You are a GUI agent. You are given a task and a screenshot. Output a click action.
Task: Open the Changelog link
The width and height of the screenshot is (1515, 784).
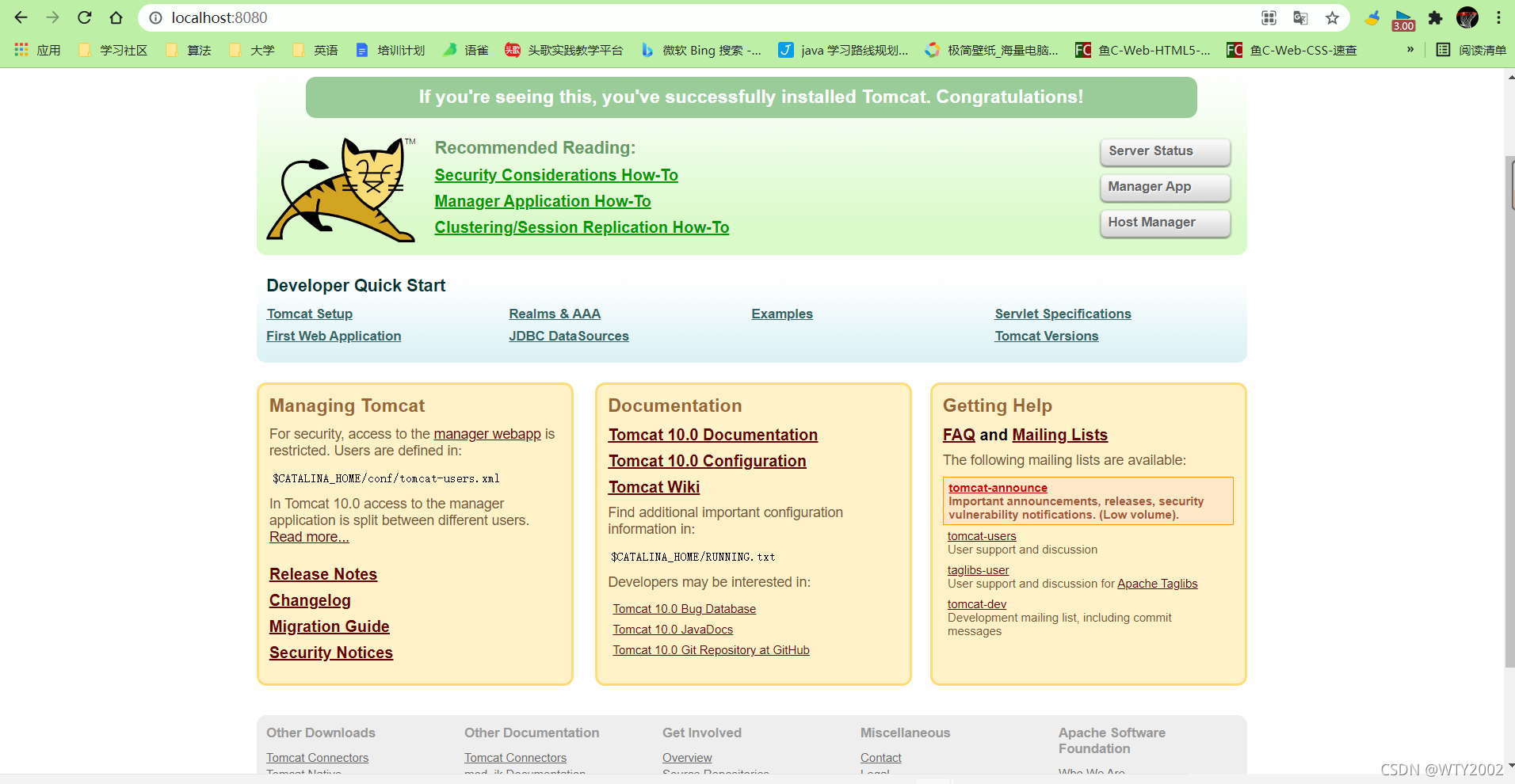(x=310, y=600)
